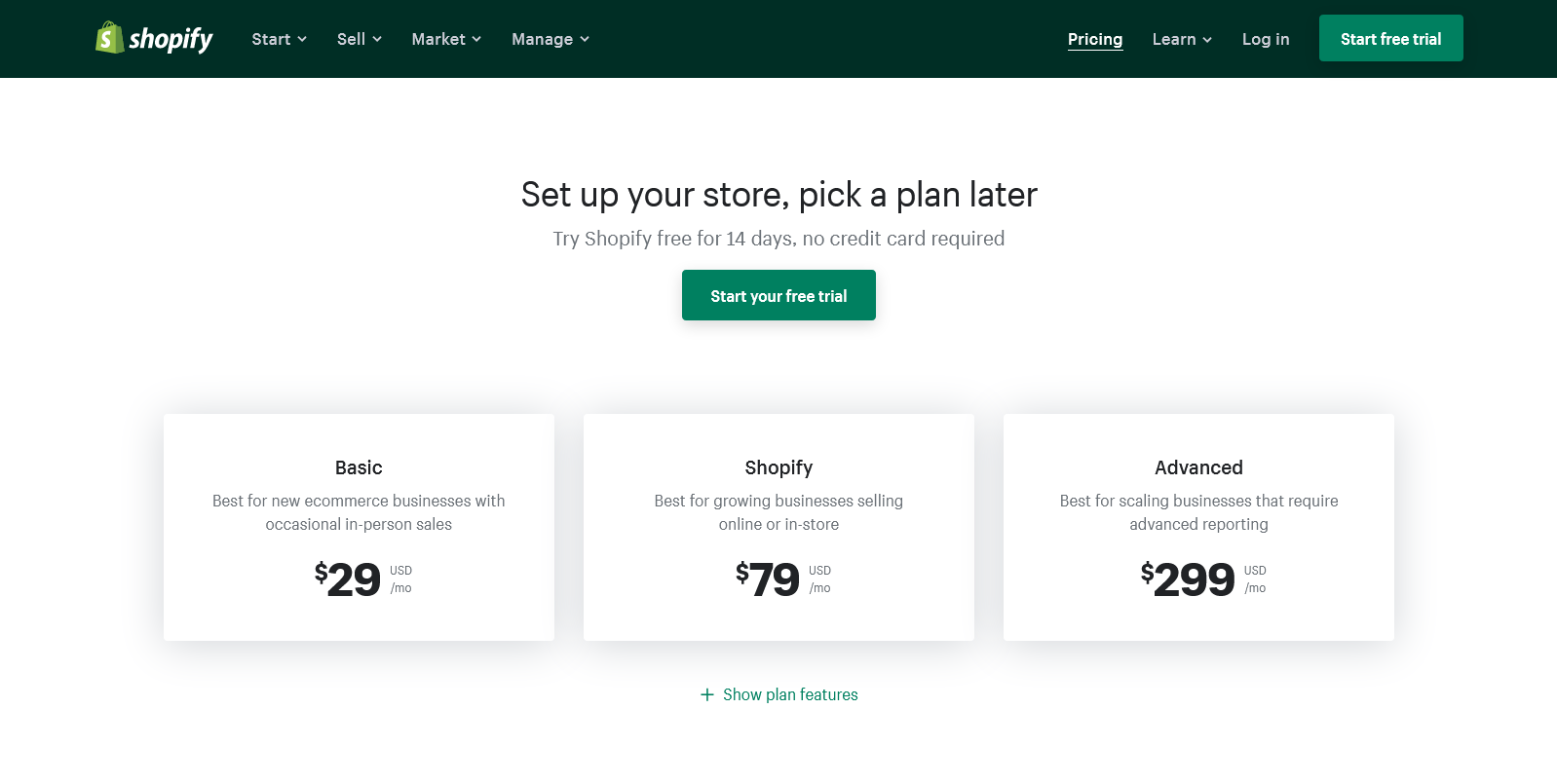The image size is (1557, 784).
Task: Open the Market dropdown menu
Action: point(446,39)
